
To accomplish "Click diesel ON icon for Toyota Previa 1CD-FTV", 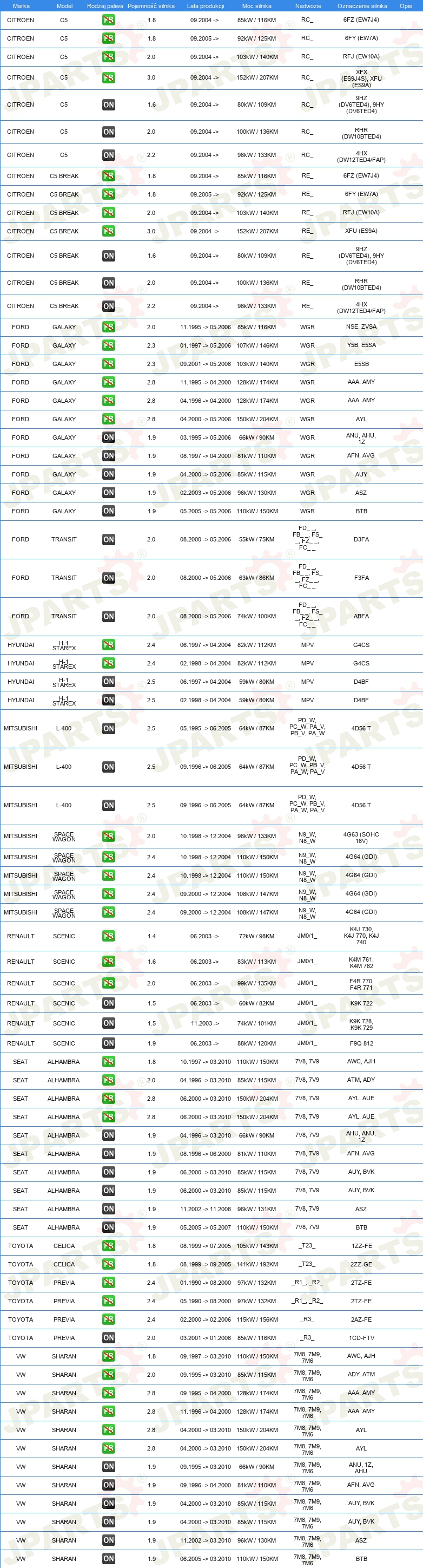I will click(x=108, y=1338).
